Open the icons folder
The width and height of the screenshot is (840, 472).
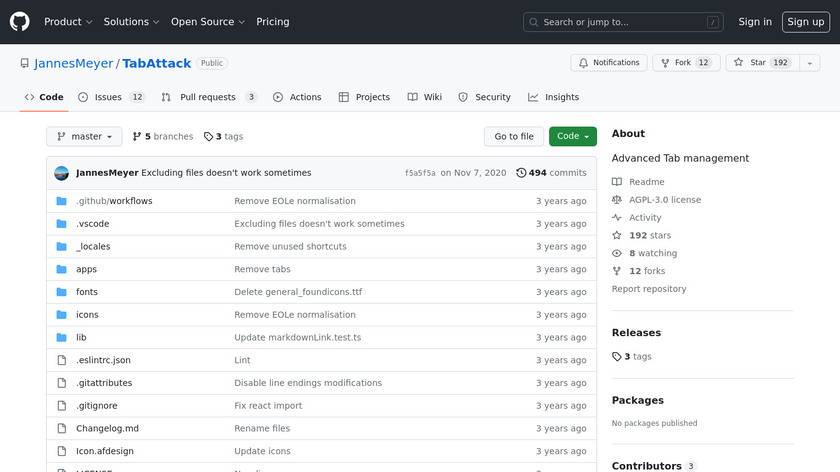coord(87,315)
